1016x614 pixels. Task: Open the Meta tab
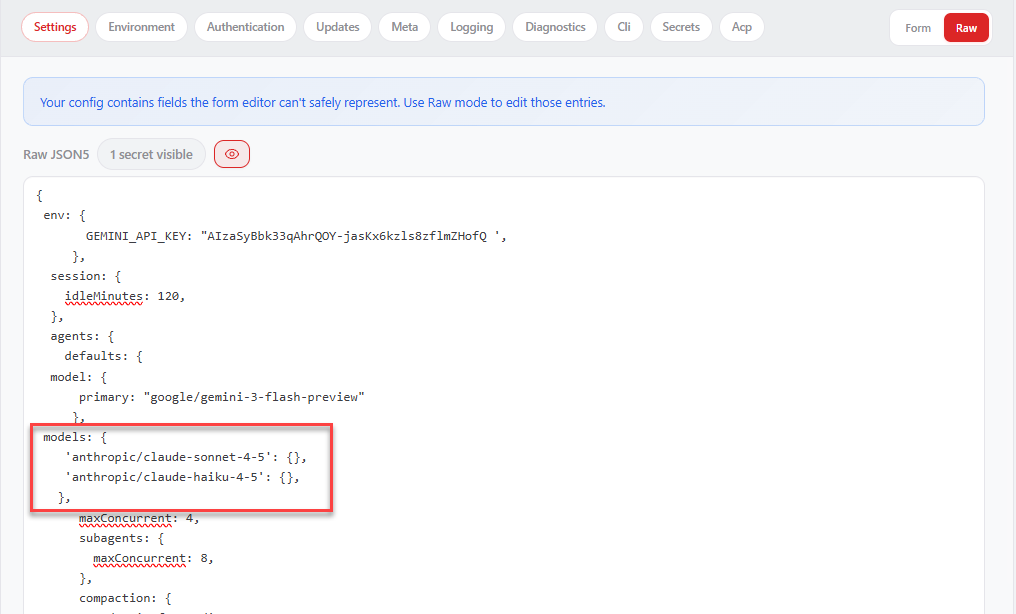404,27
